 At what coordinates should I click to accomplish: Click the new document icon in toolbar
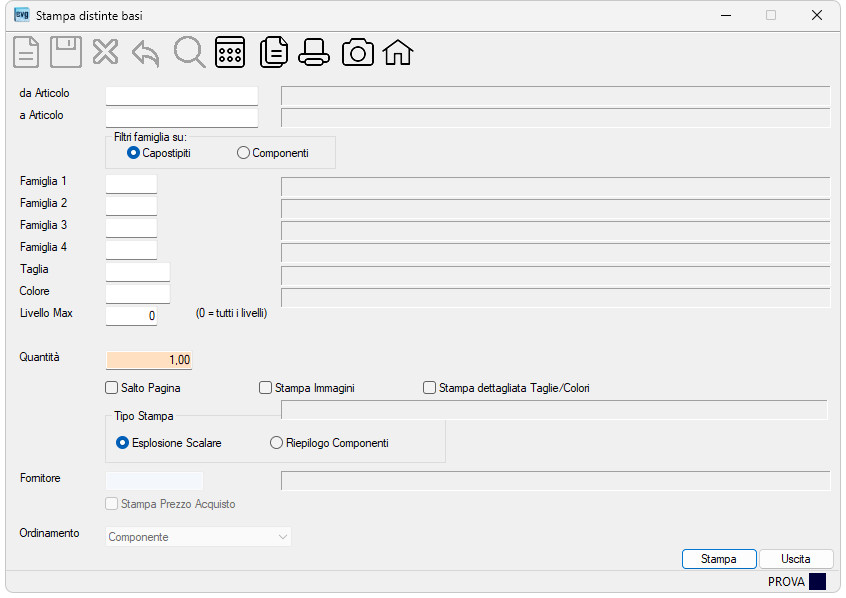pos(26,52)
